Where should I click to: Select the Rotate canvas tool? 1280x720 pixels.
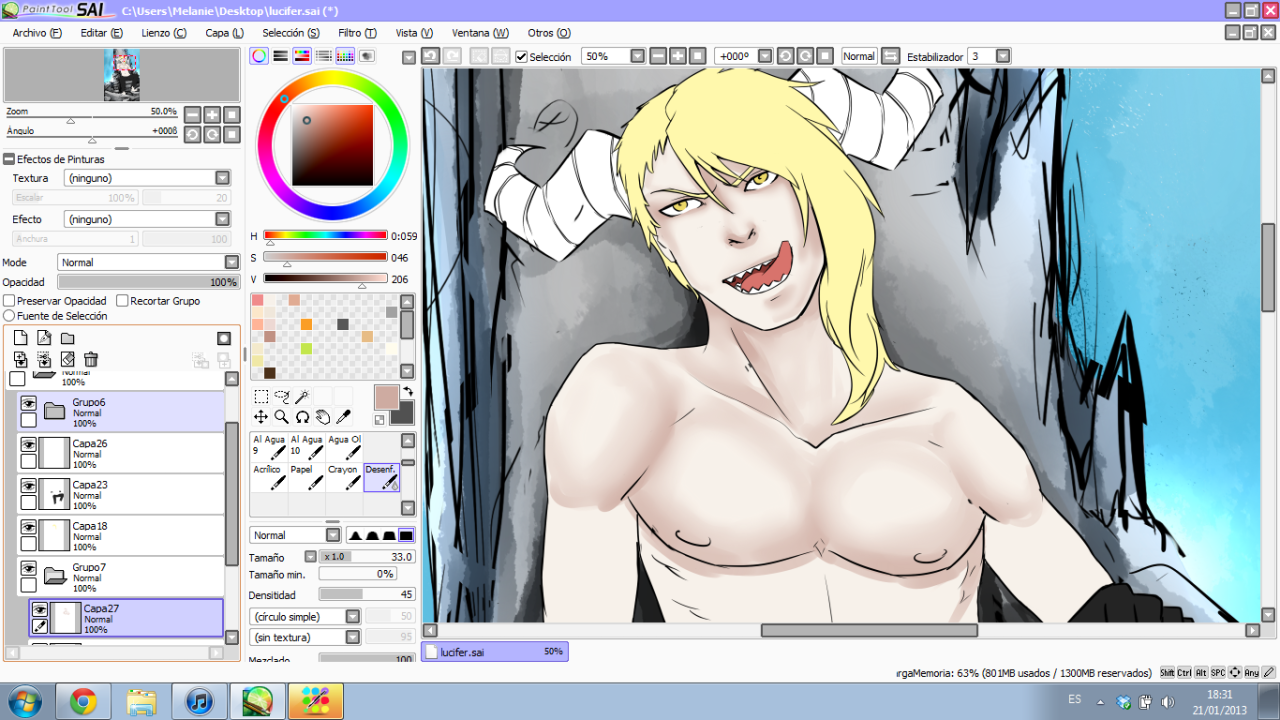coord(302,417)
